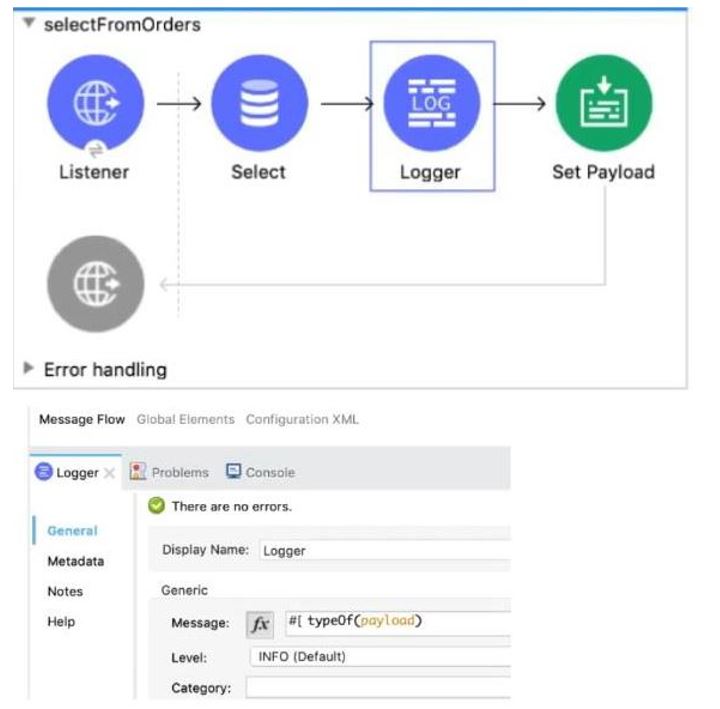
Task: Click the Display Name input field
Action: (385, 551)
